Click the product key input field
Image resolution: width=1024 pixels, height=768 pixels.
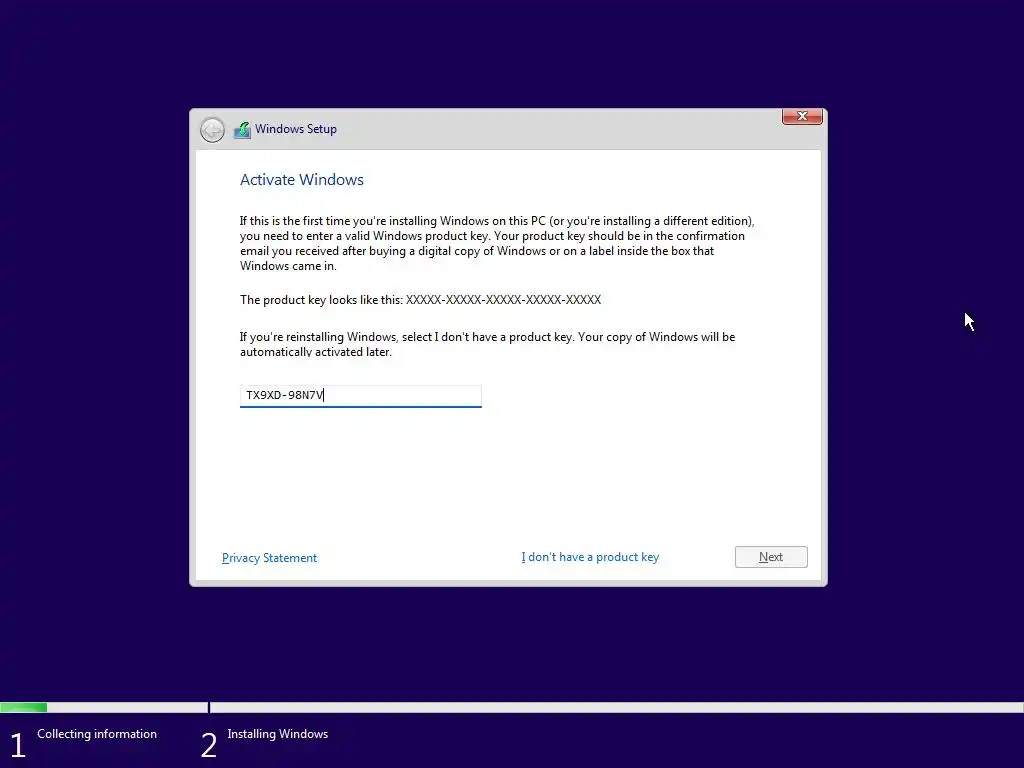coord(360,396)
